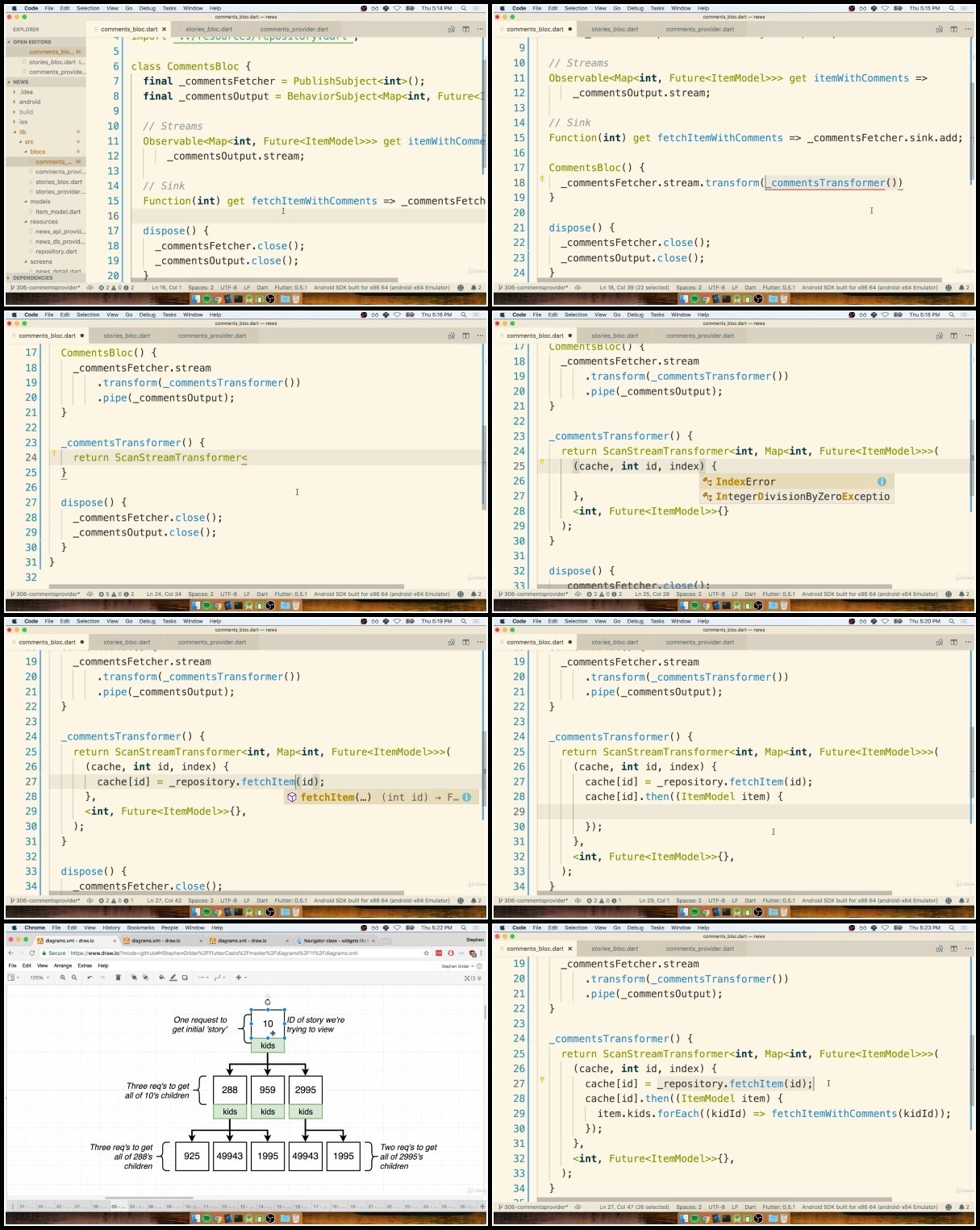Select IndexError autocomplete suggestion
The image size is (980, 1230).
[796, 482]
